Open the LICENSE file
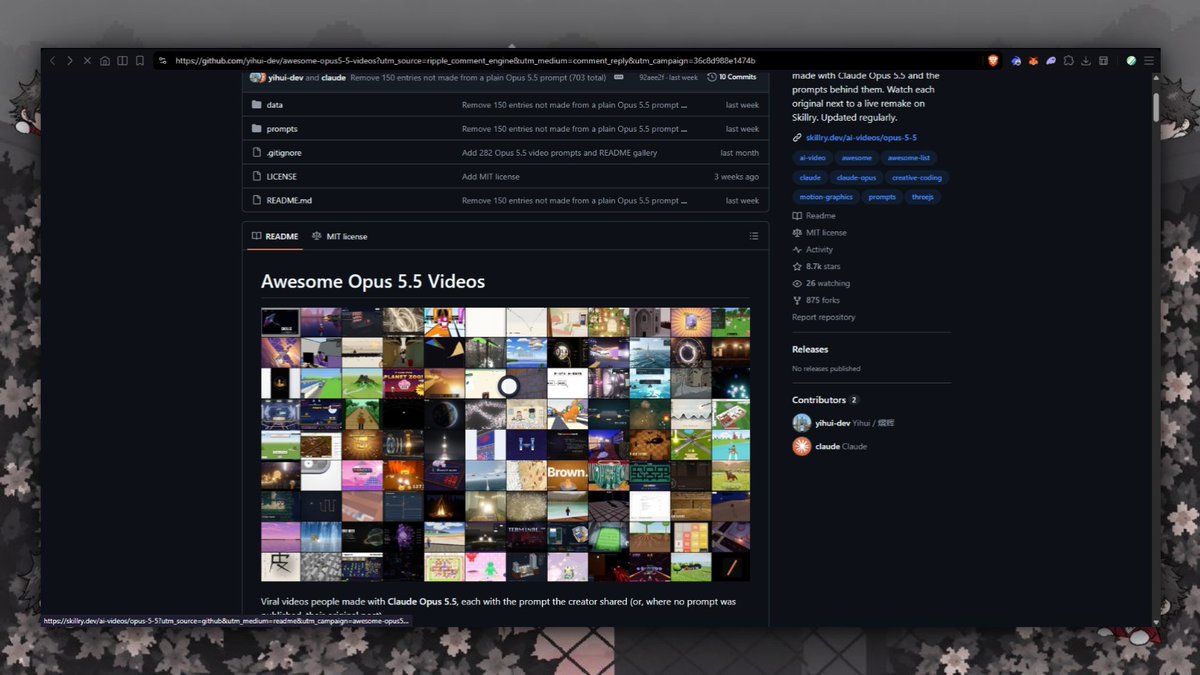1200x675 pixels. coord(282,177)
